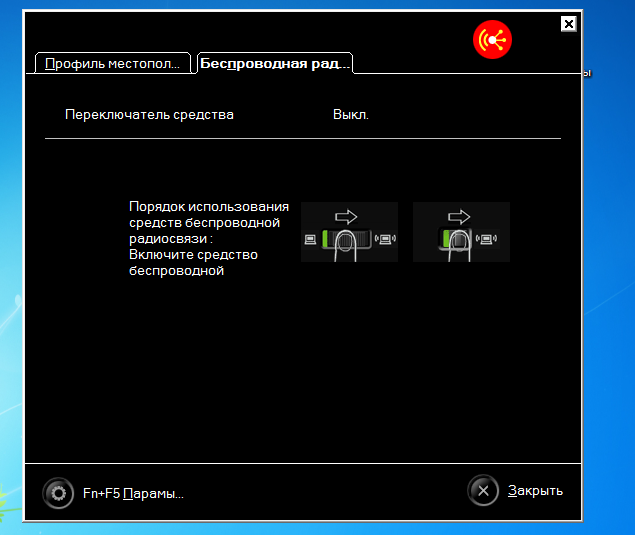Close the dialog with the top-right X
Image resolution: width=635 pixels, height=535 pixels.
tap(568, 23)
